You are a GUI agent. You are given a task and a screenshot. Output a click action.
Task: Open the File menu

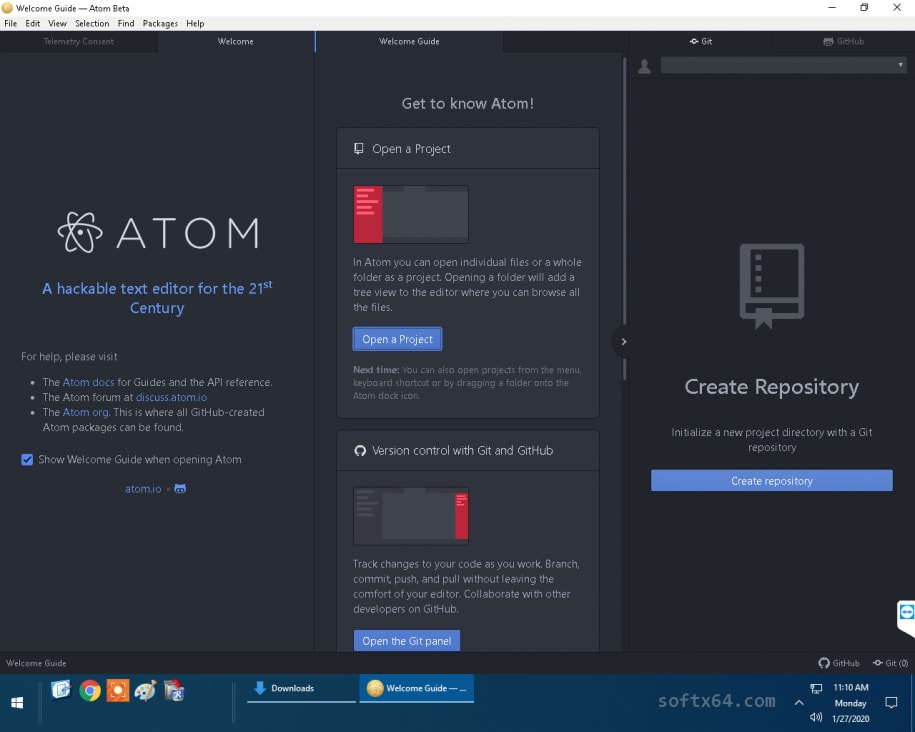pos(11,23)
